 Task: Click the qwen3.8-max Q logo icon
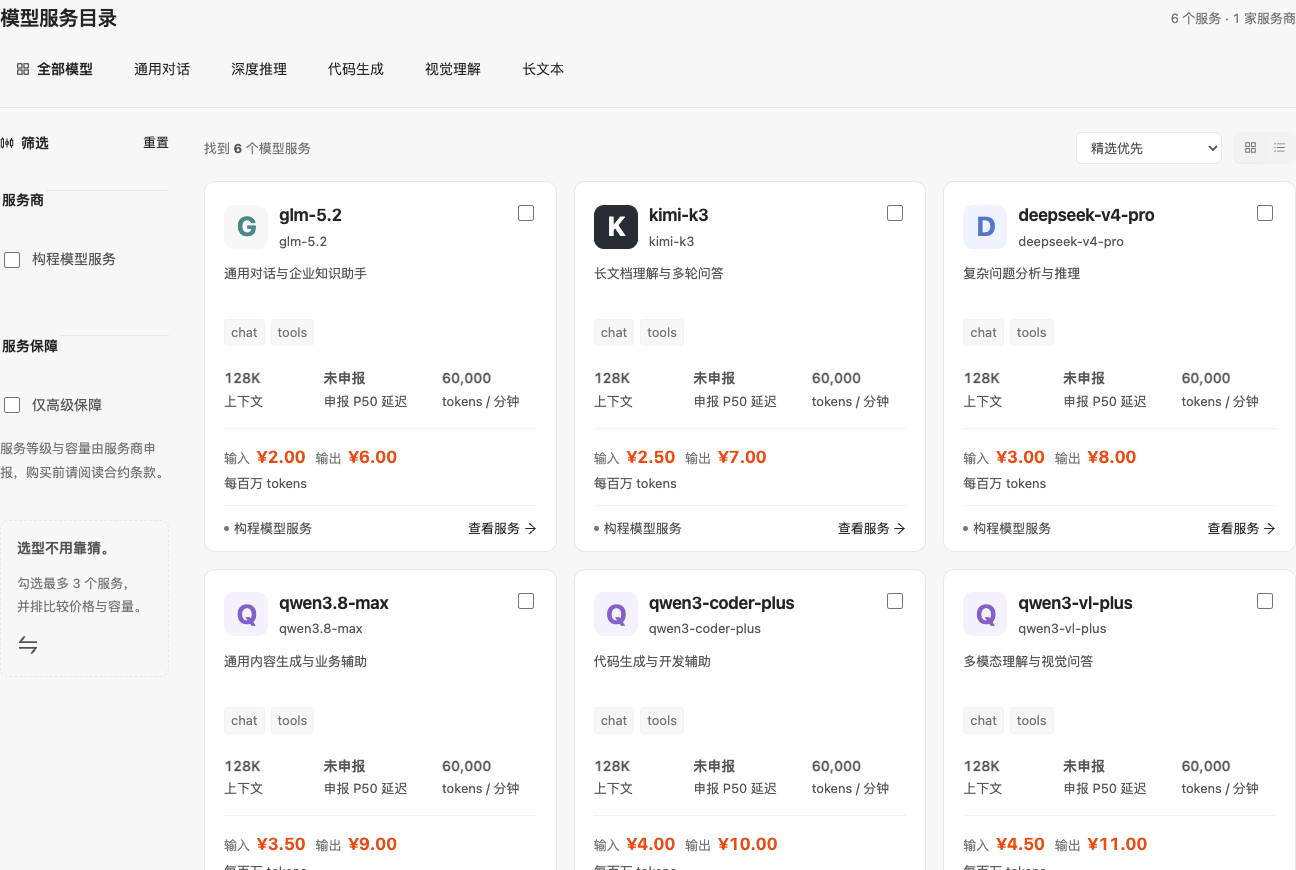click(x=246, y=614)
